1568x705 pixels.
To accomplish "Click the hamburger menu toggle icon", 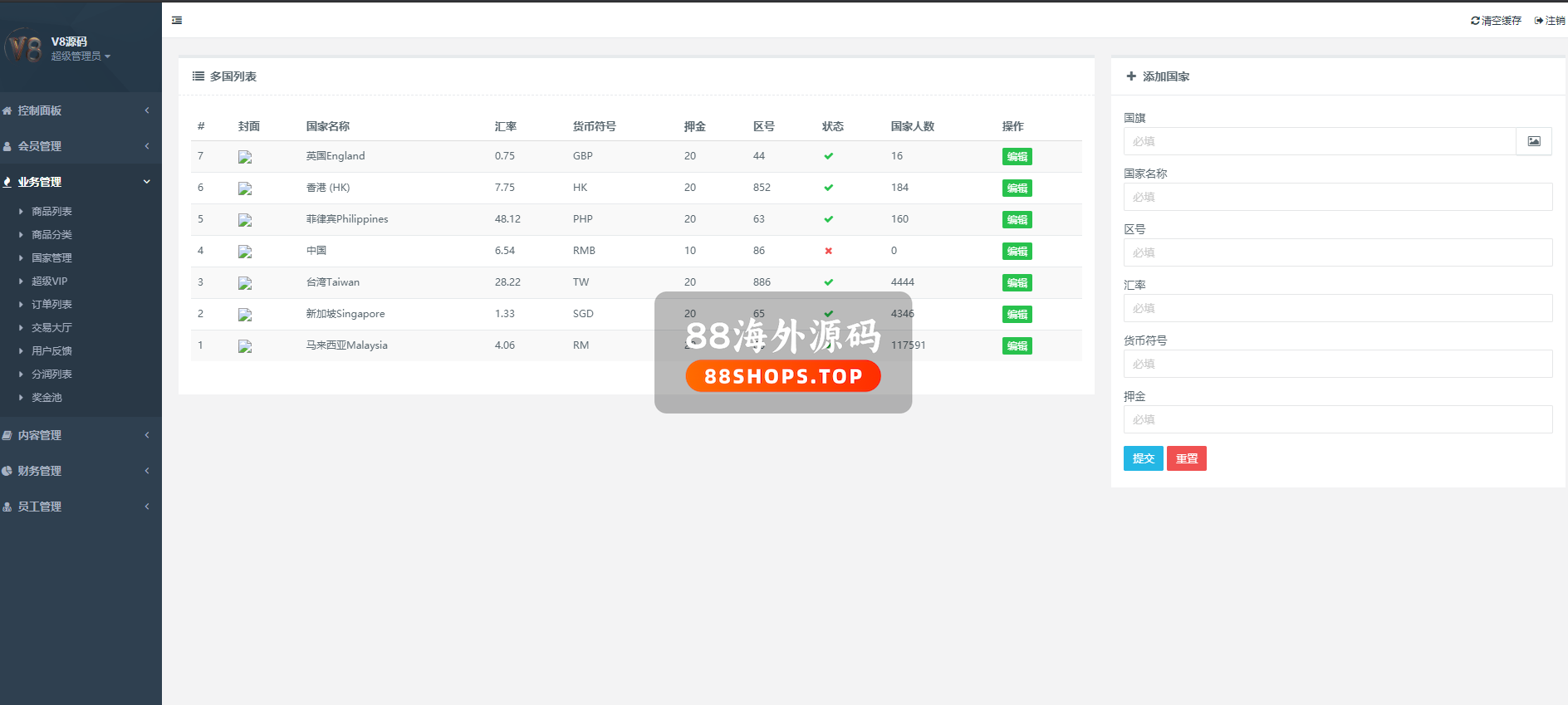I will [177, 20].
